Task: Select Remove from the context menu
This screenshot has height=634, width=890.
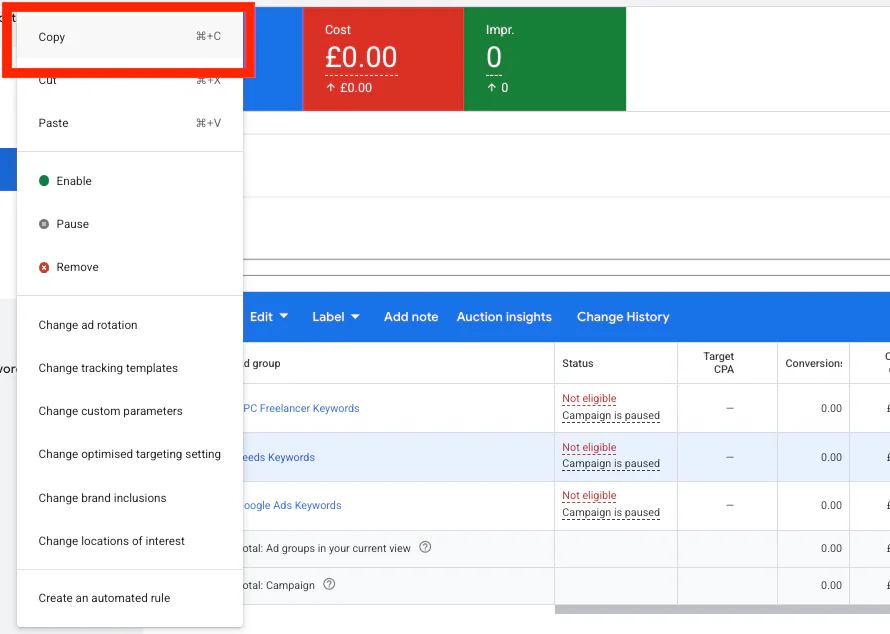Action: tap(130, 267)
